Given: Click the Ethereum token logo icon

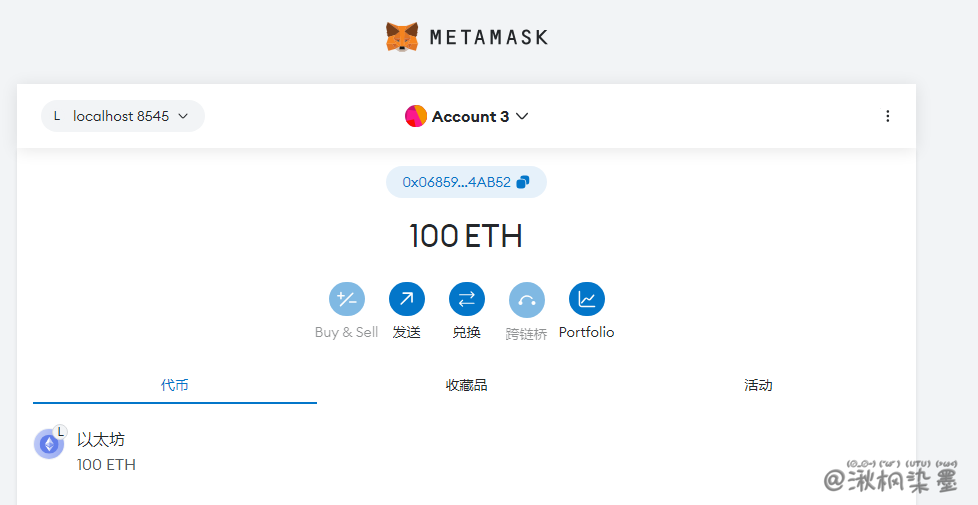Looking at the screenshot, I should point(48,444).
